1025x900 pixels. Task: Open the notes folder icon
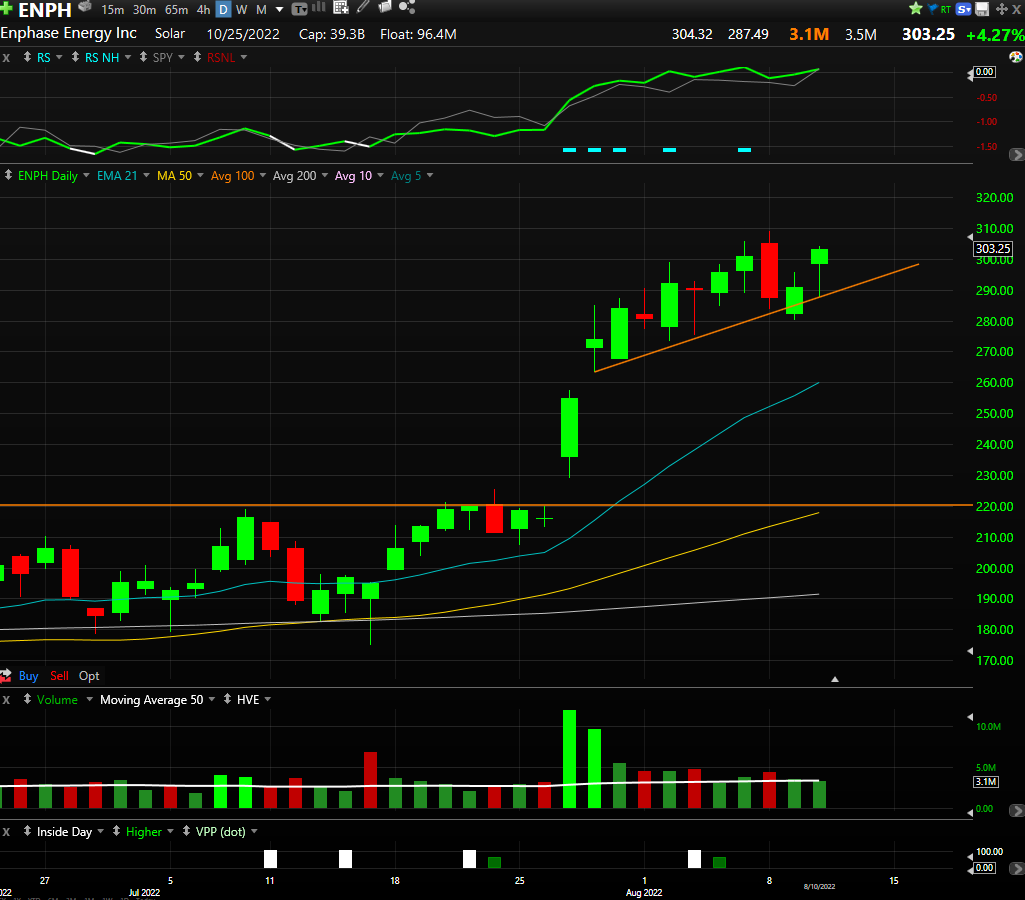[x=385, y=7]
